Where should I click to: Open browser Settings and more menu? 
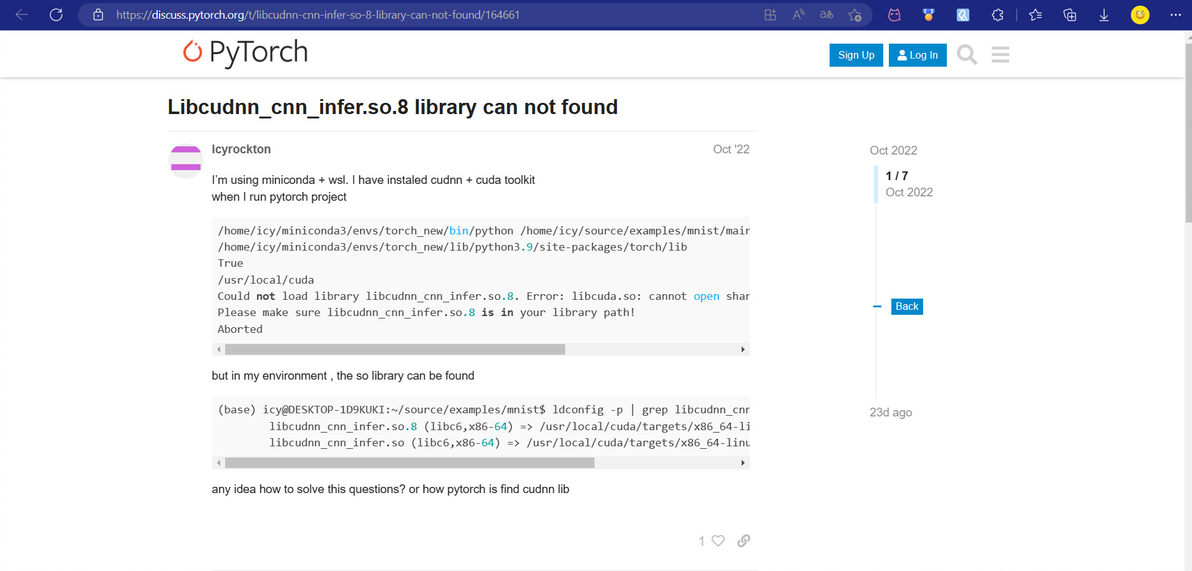pyautogui.click(x=1175, y=15)
